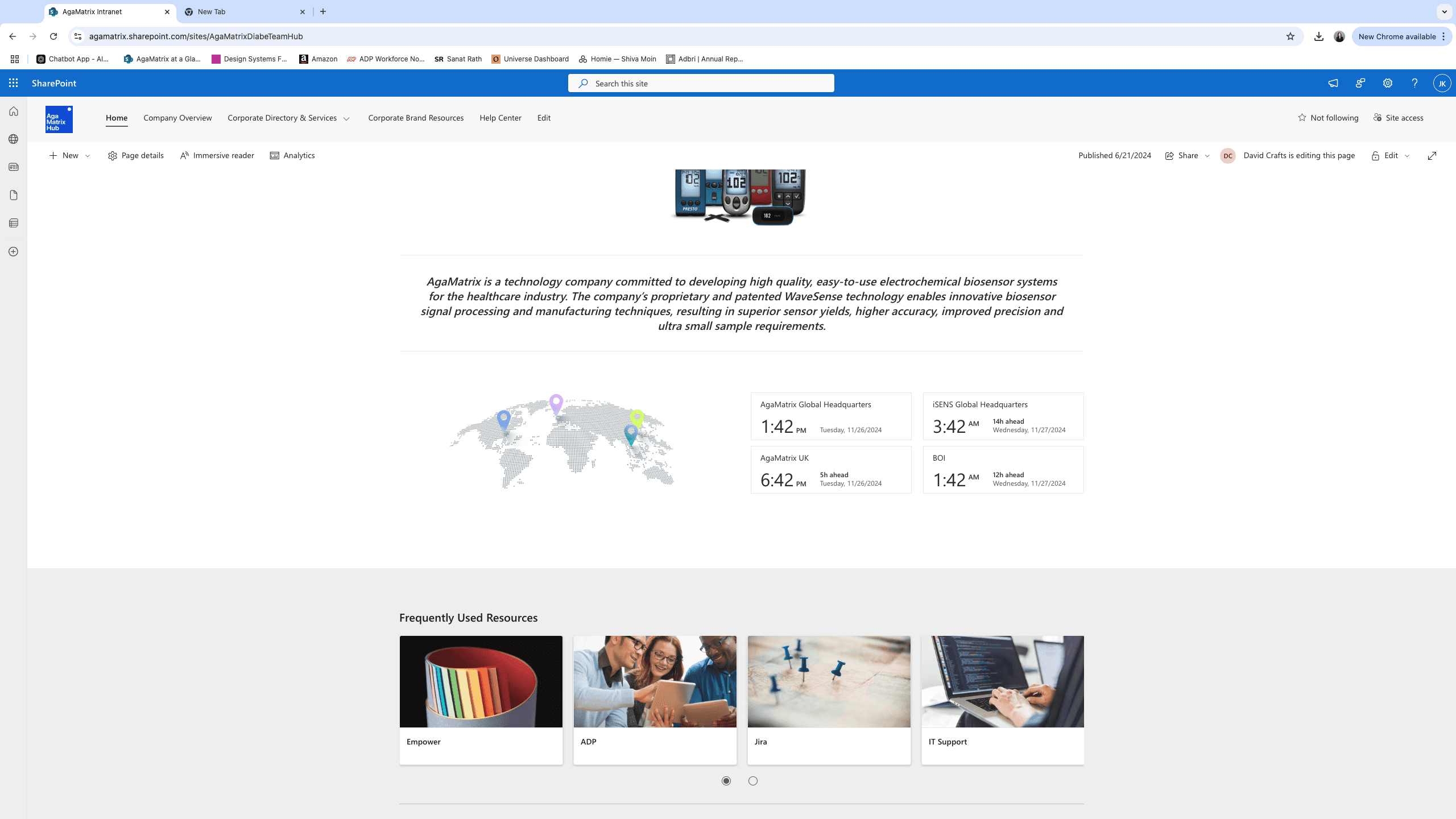This screenshot has height=819, width=1456.
Task: Select the first carousel page radio dot
Action: tap(726, 781)
